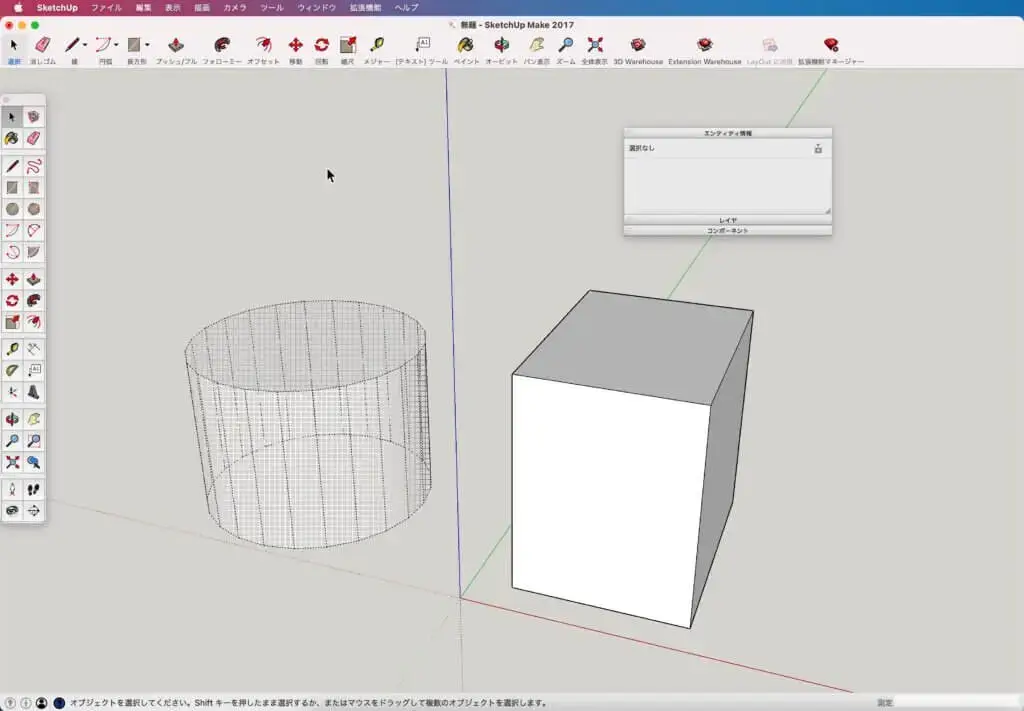Toggle the details icon beside 選択なし
Image resolution: width=1024 pixels, height=711 pixels.
(x=818, y=149)
